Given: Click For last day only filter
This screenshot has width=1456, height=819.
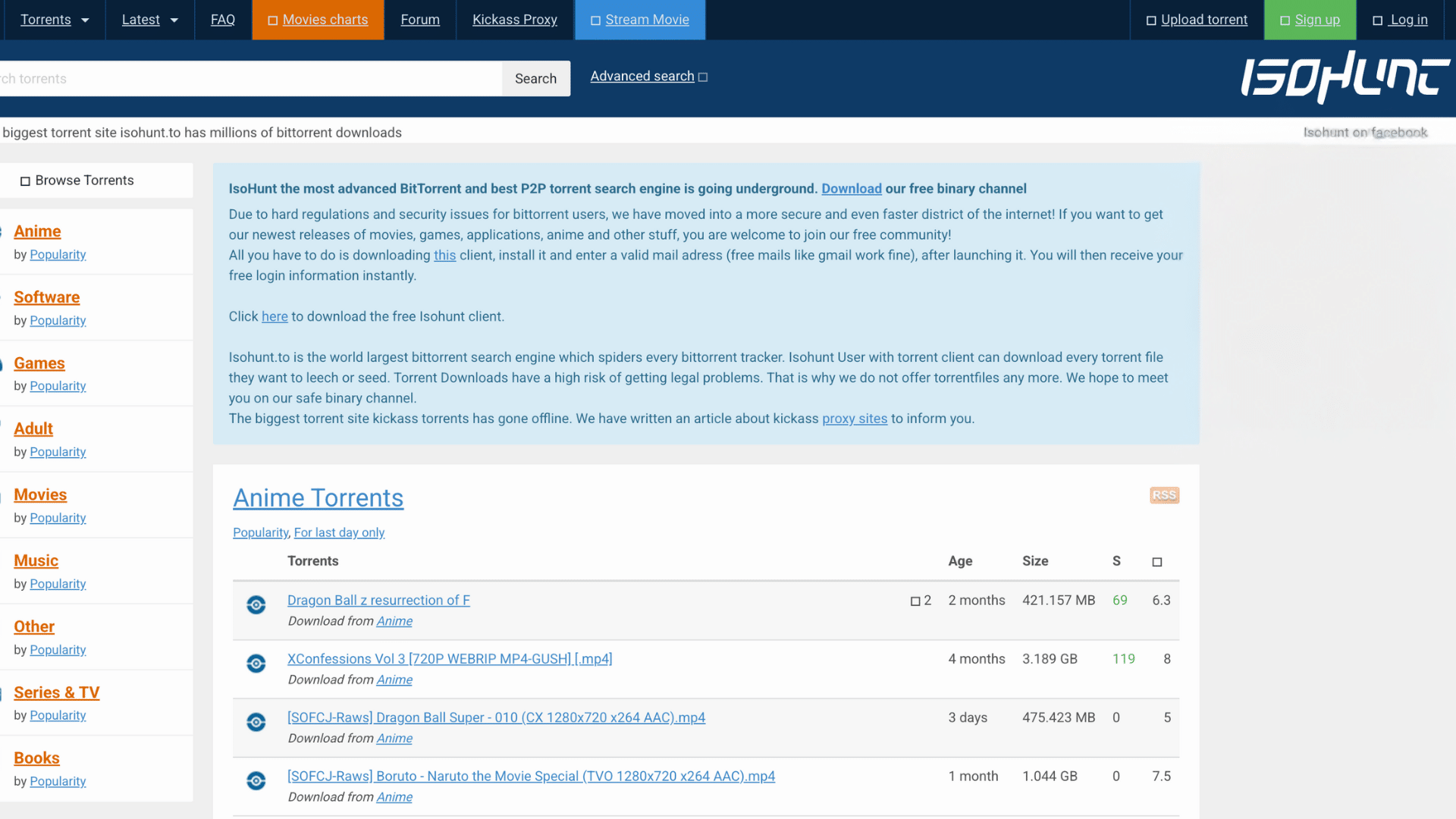Looking at the screenshot, I should point(339,532).
